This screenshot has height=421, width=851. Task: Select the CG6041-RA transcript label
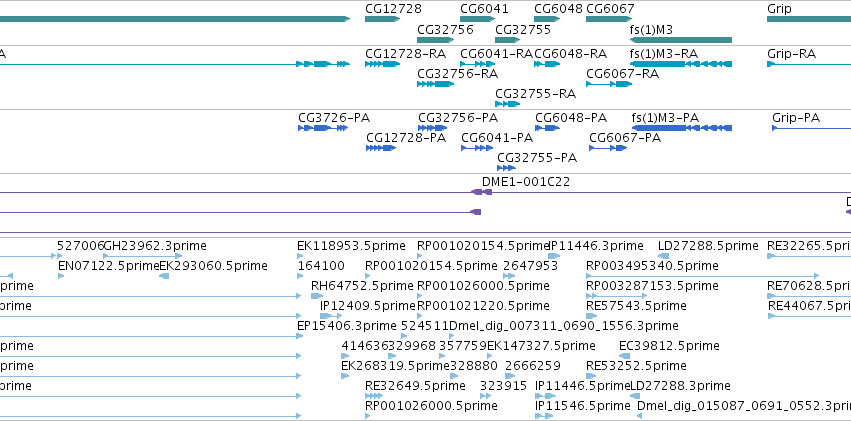click(x=497, y=54)
